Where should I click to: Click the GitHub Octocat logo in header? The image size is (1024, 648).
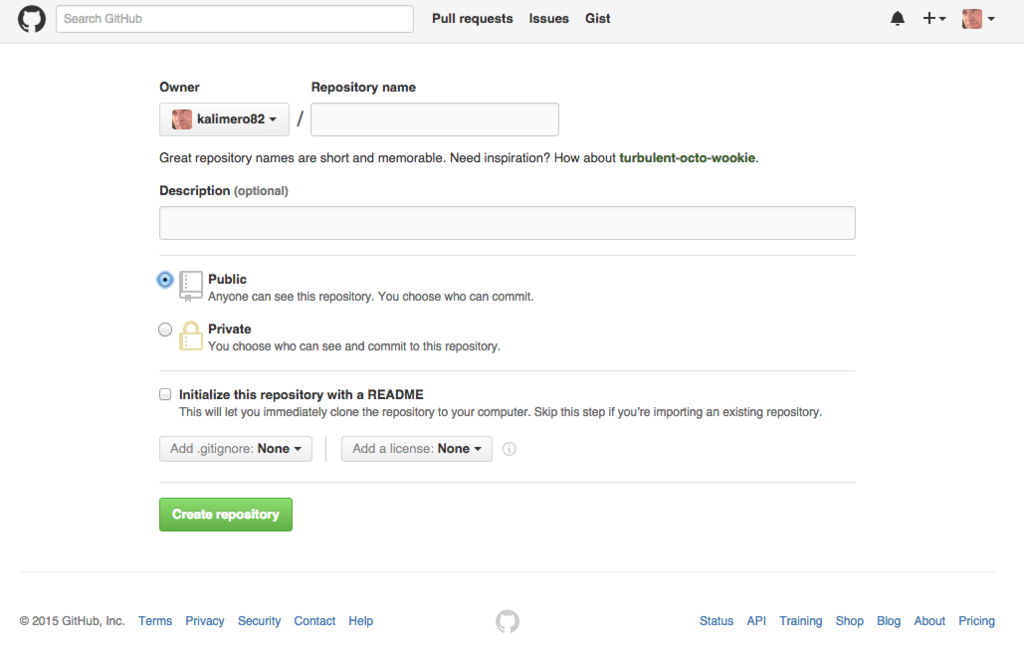pyautogui.click(x=31, y=19)
